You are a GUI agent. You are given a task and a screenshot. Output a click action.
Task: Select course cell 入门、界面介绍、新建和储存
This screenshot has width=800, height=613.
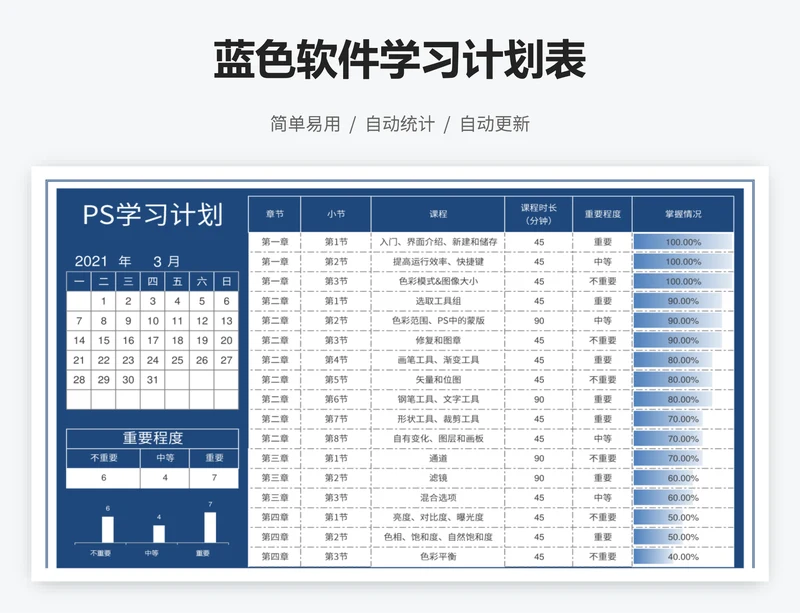438,242
